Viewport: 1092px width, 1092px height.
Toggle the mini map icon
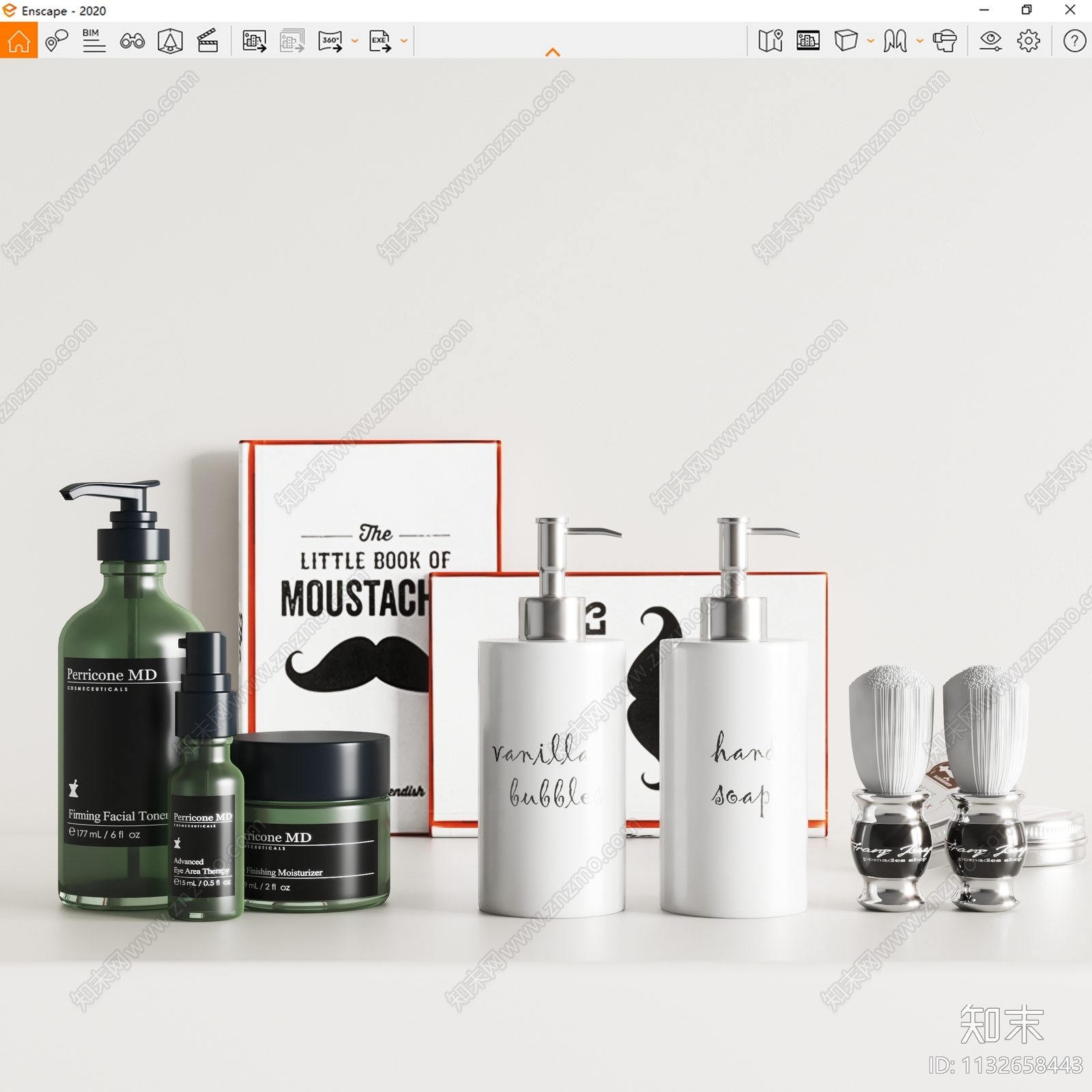(771, 41)
